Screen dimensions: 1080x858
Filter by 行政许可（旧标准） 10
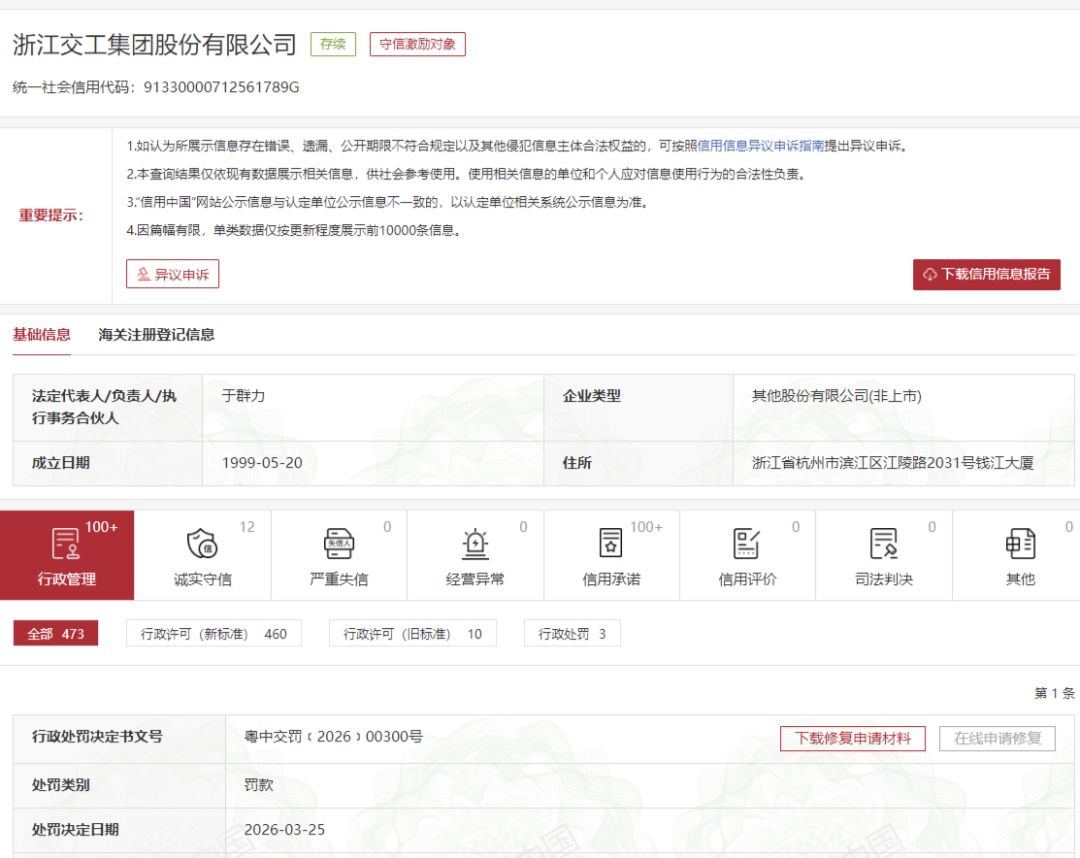pyautogui.click(x=412, y=634)
